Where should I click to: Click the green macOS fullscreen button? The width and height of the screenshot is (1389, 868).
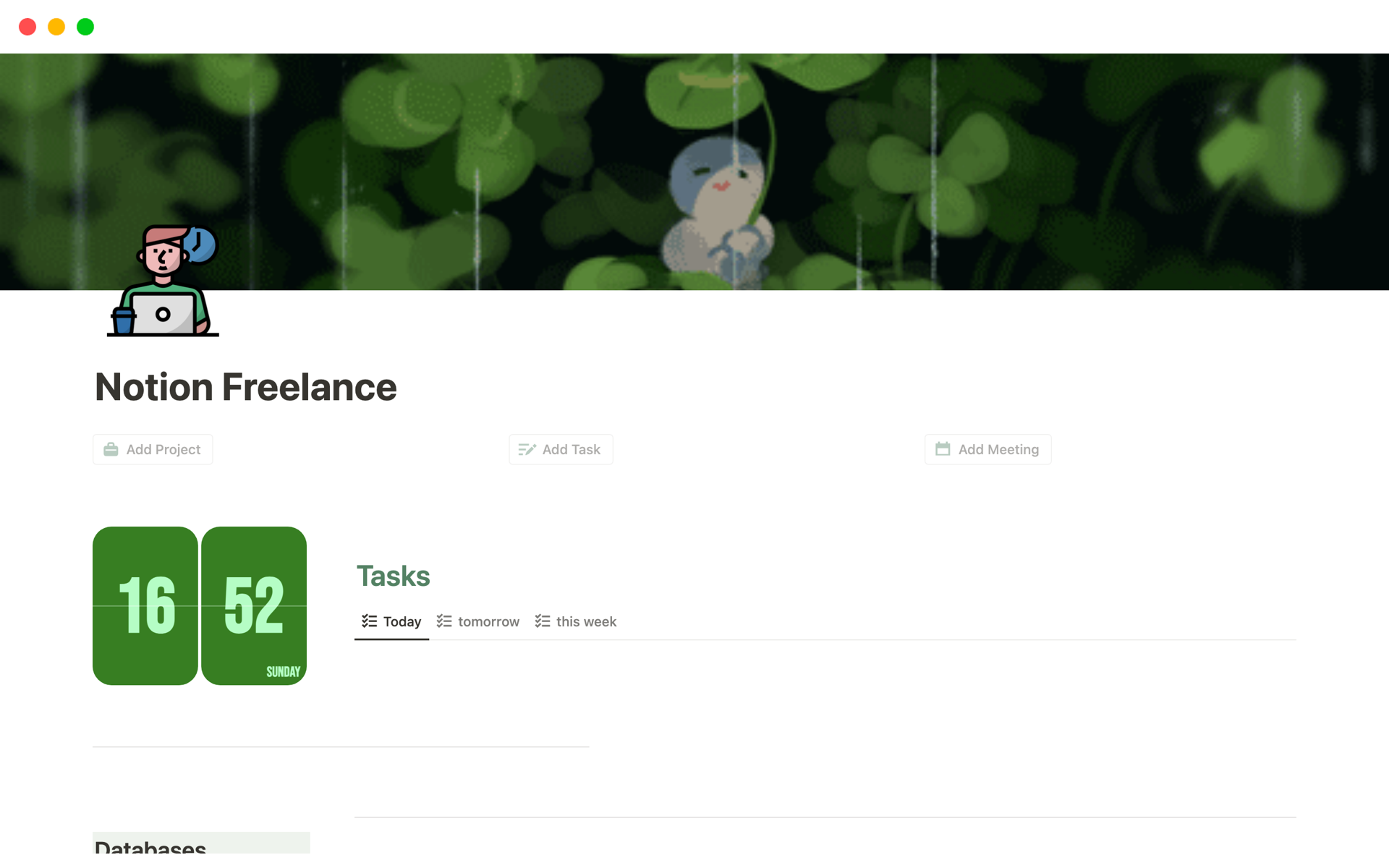pos(85,27)
